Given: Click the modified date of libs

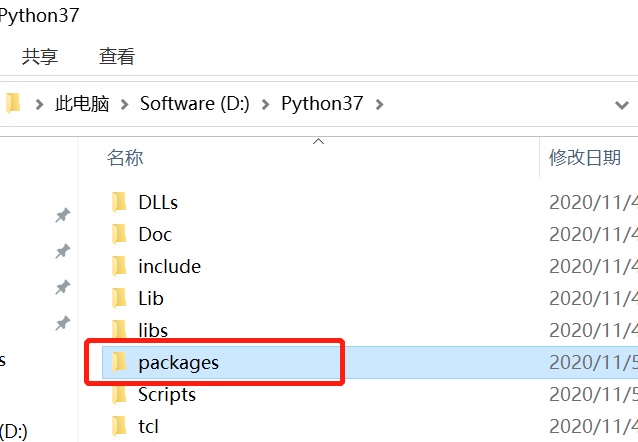Looking at the screenshot, I should point(593,330).
